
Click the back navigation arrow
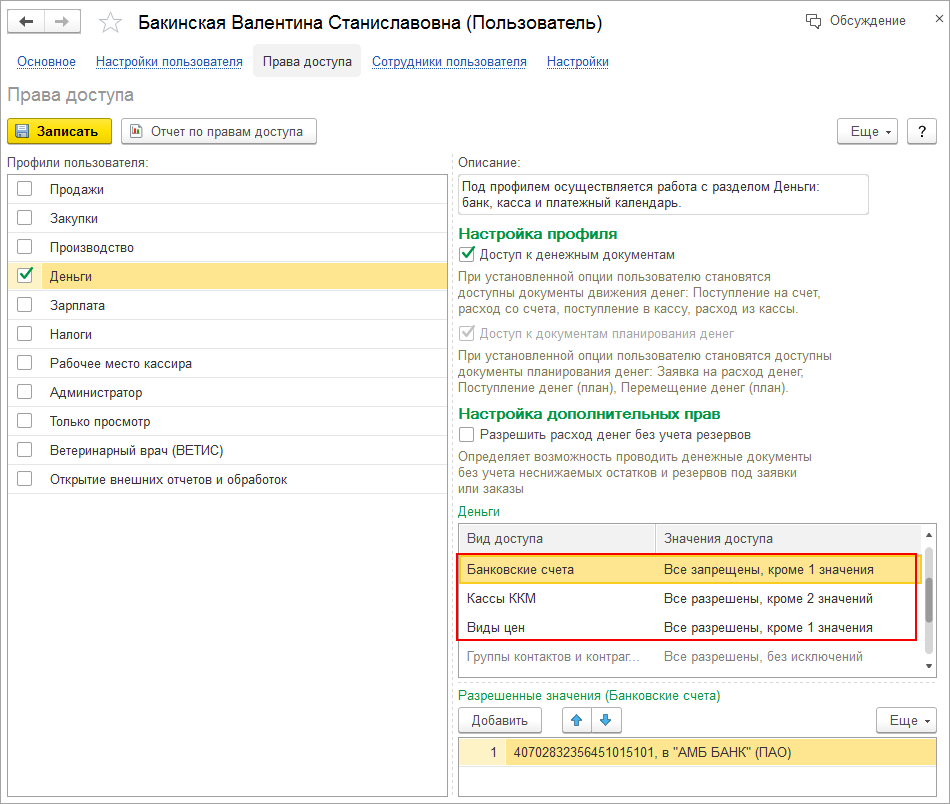click(x=26, y=22)
